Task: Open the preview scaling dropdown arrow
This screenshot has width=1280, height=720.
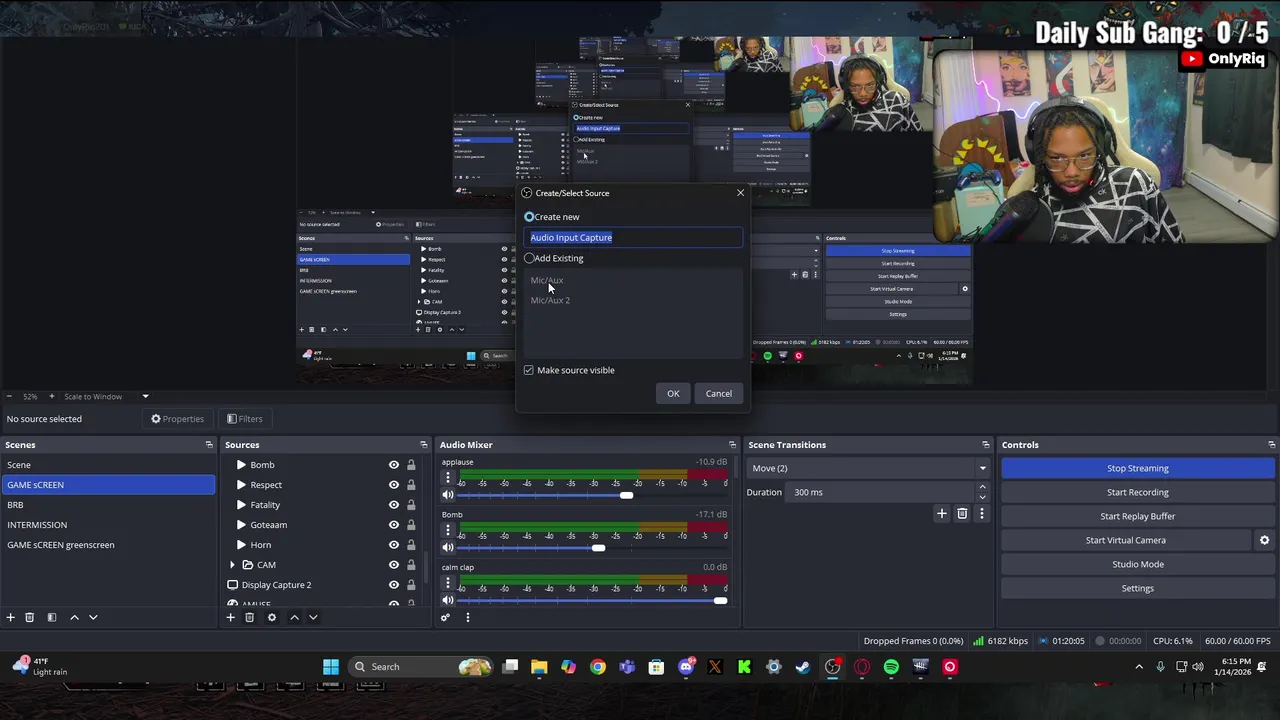Action: pos(145,397)
